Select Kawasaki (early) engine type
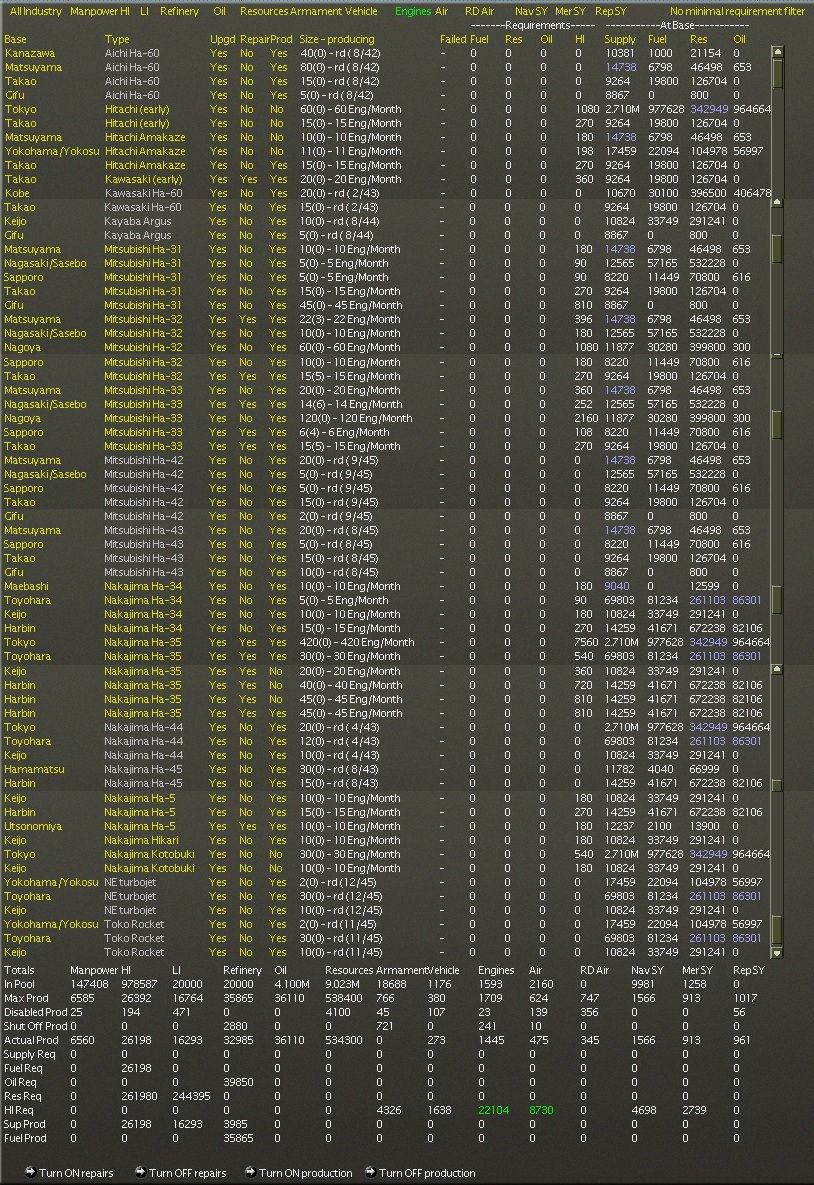814x1185 pixels. point(144,179)
